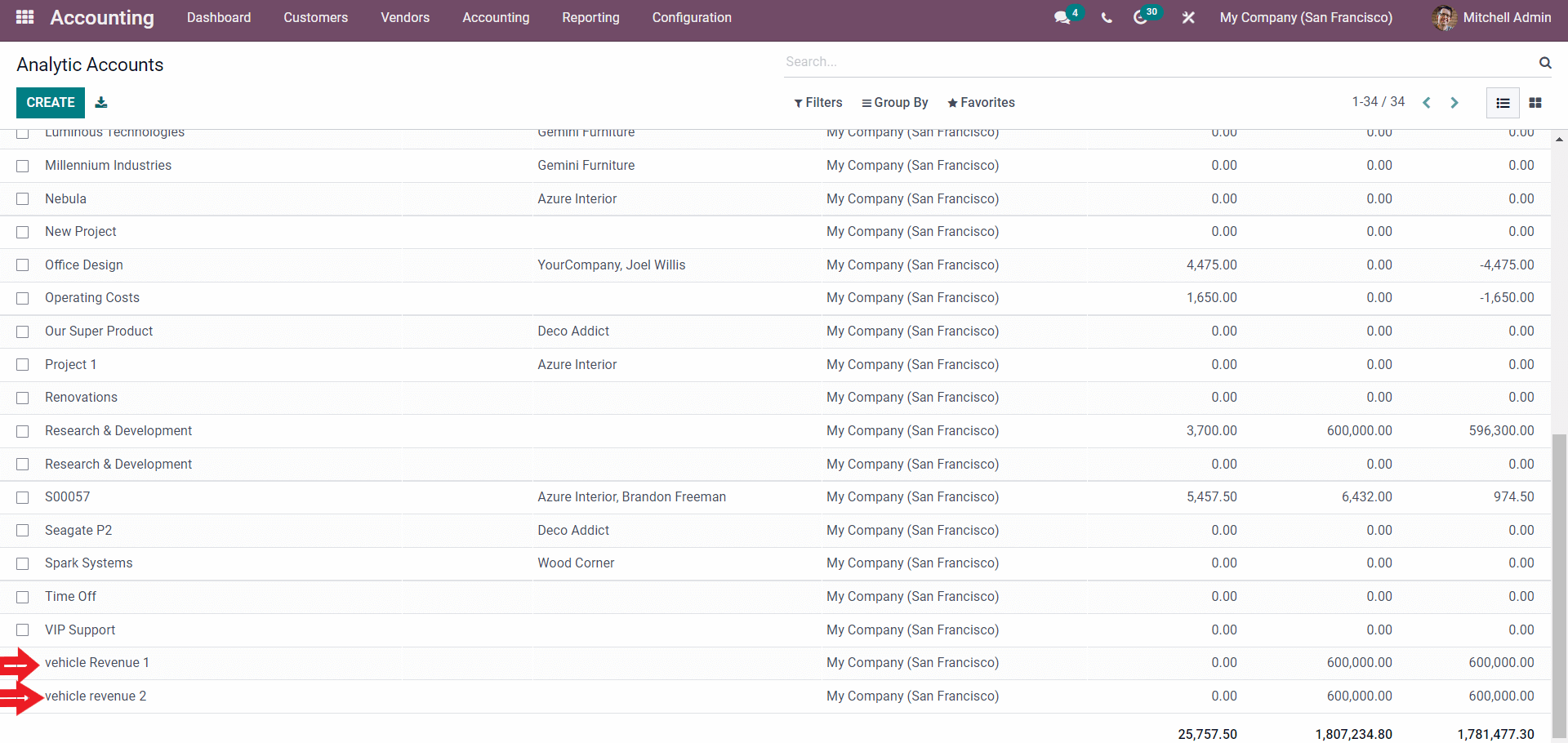
Task: Open the Filters dropdown
Action: coord(817,103)
